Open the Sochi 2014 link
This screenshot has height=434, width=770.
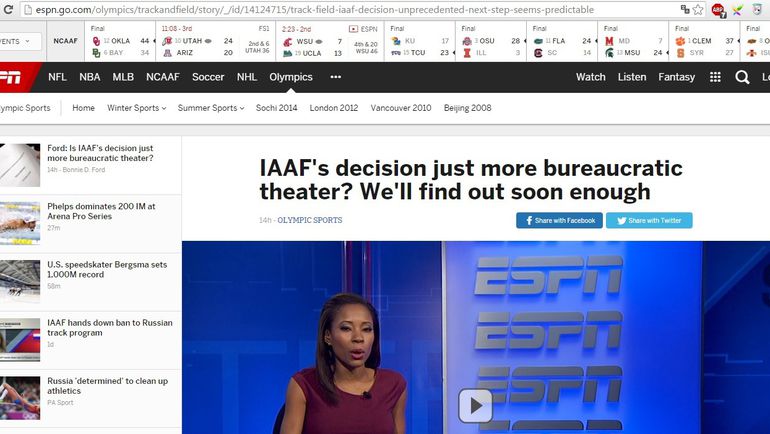[276, 108]
